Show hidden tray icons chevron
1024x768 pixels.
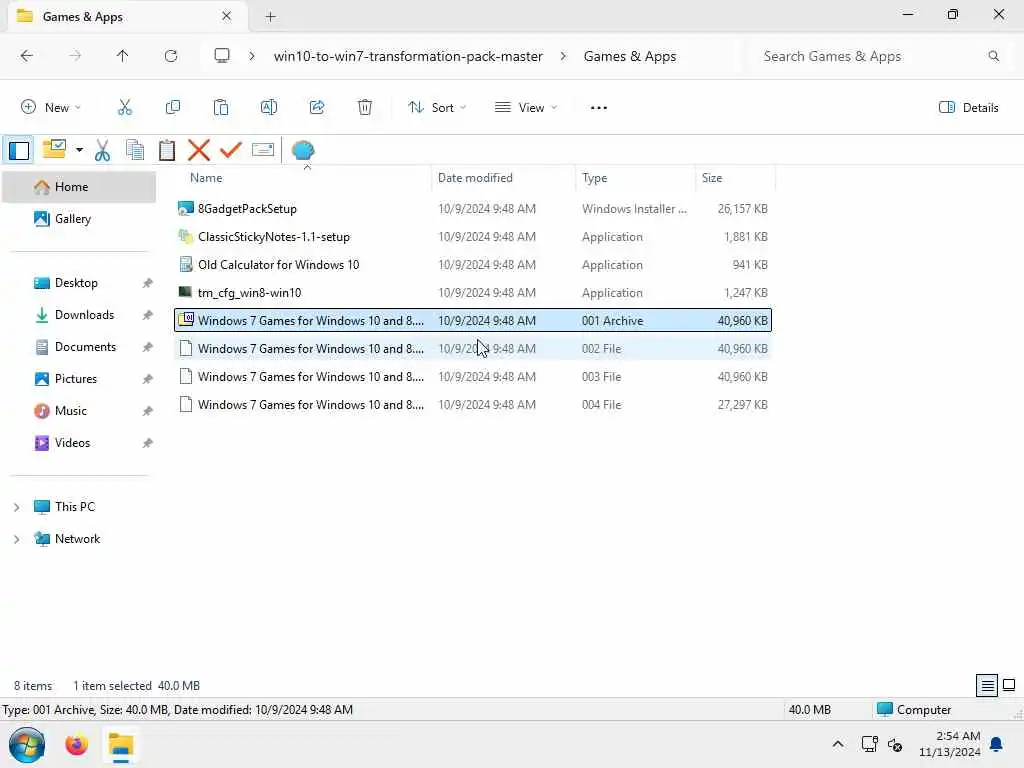tap(838, 744)
